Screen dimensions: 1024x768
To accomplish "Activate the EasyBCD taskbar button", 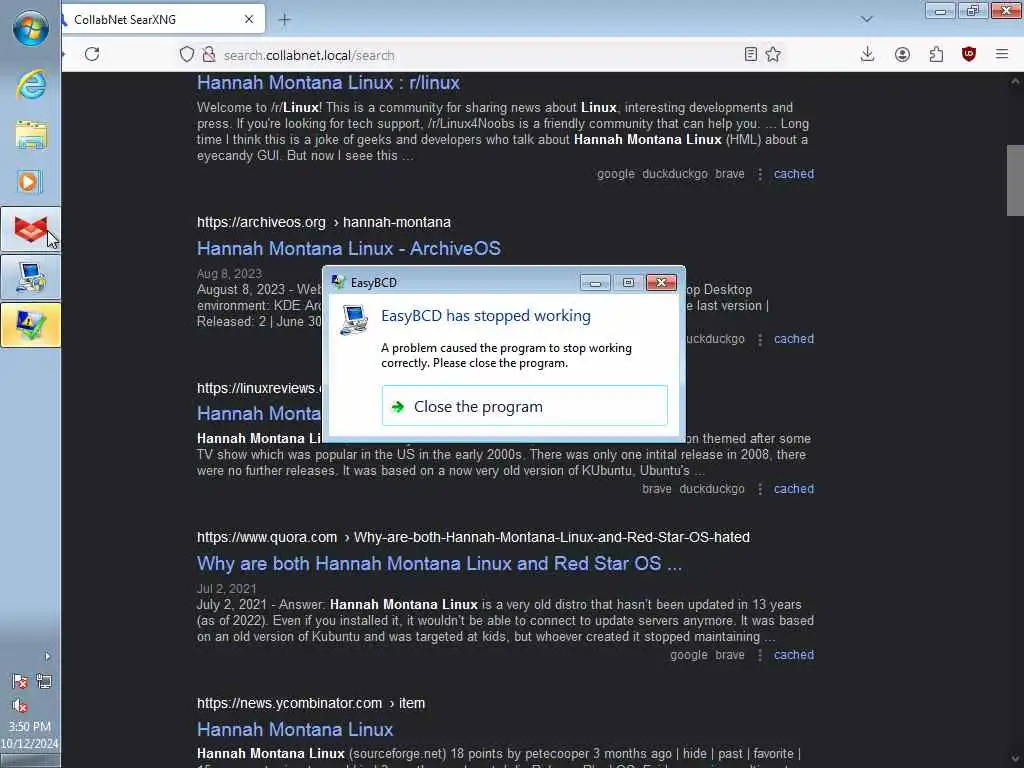I will coord(31,277).
